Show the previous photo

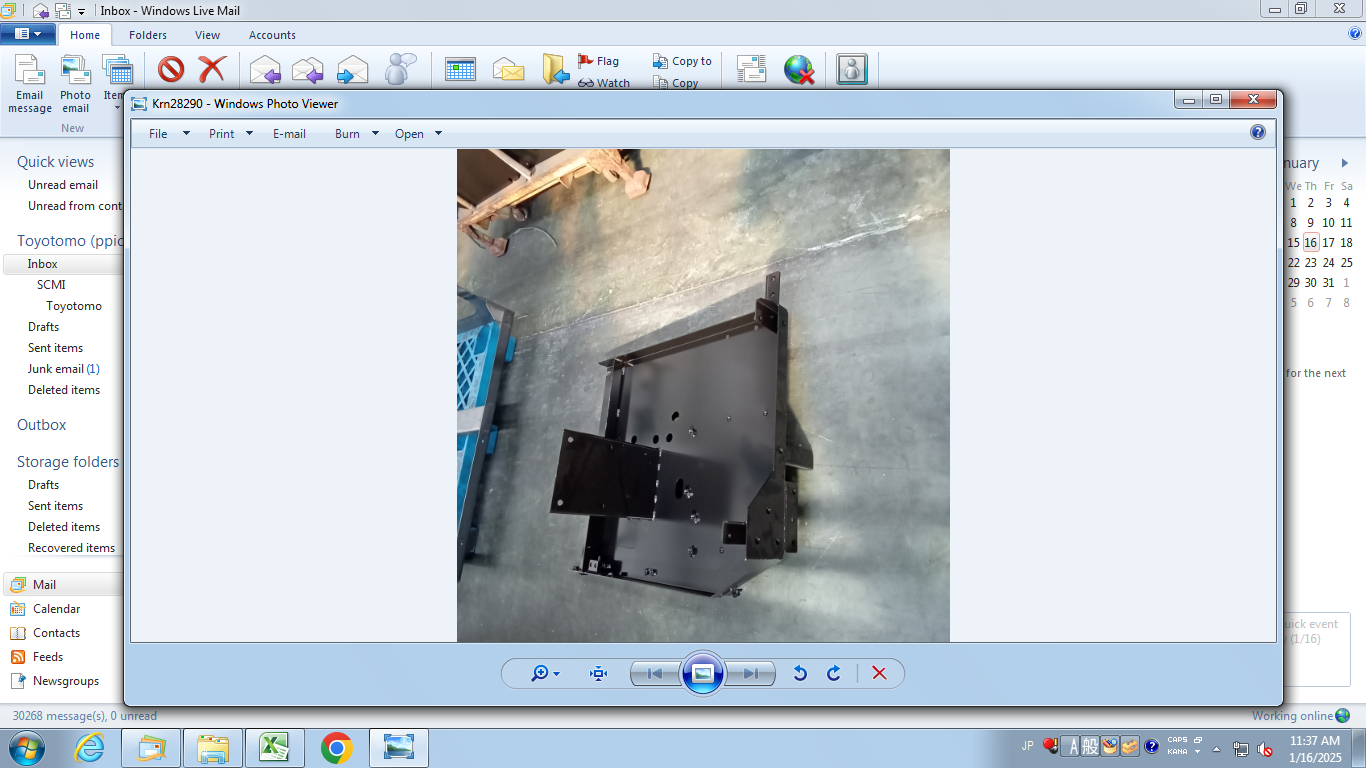[x=655, y=673]
